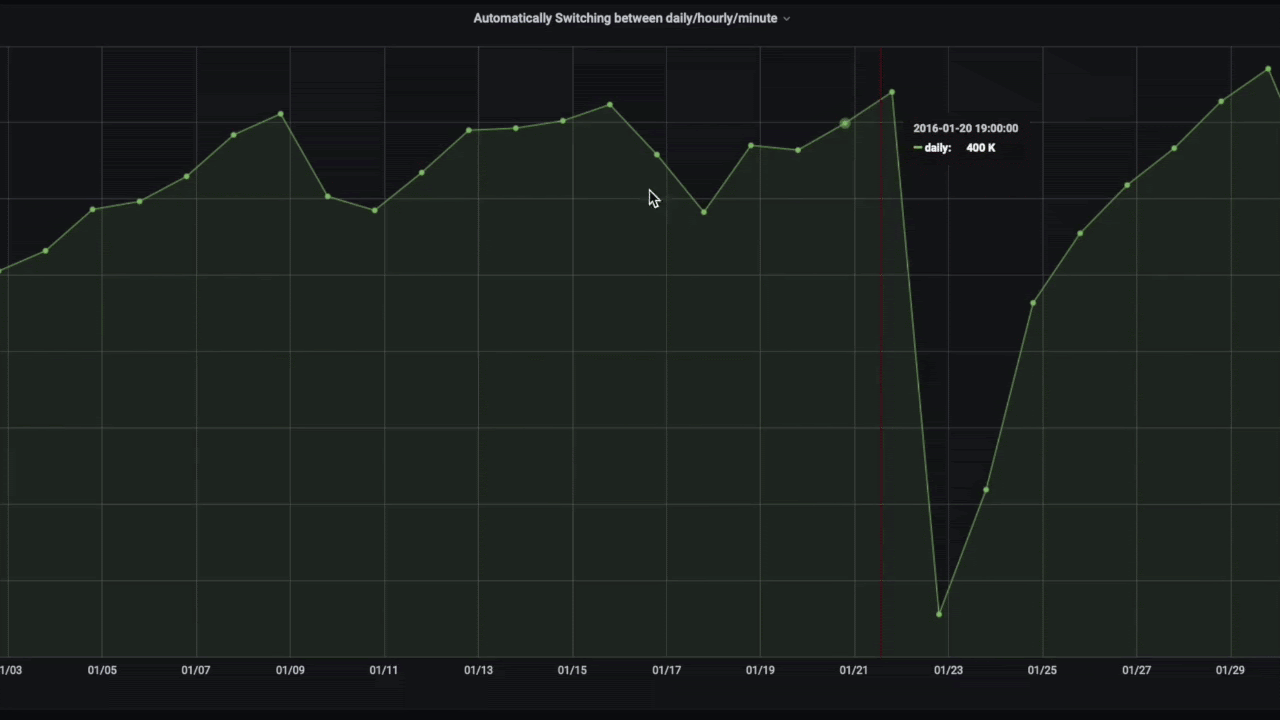Viewport: 1280px width, 720px height.
Task: Click the peak data point between 01/15 and 01/17
Action: [x=610, y=105]
